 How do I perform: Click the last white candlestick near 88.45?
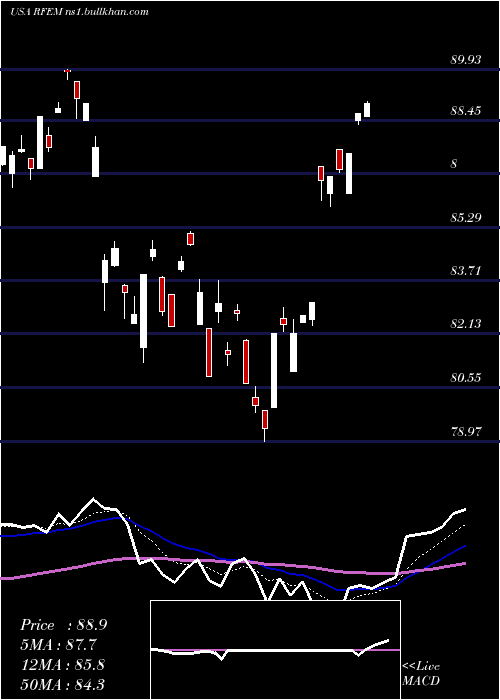tap(367, 109)
